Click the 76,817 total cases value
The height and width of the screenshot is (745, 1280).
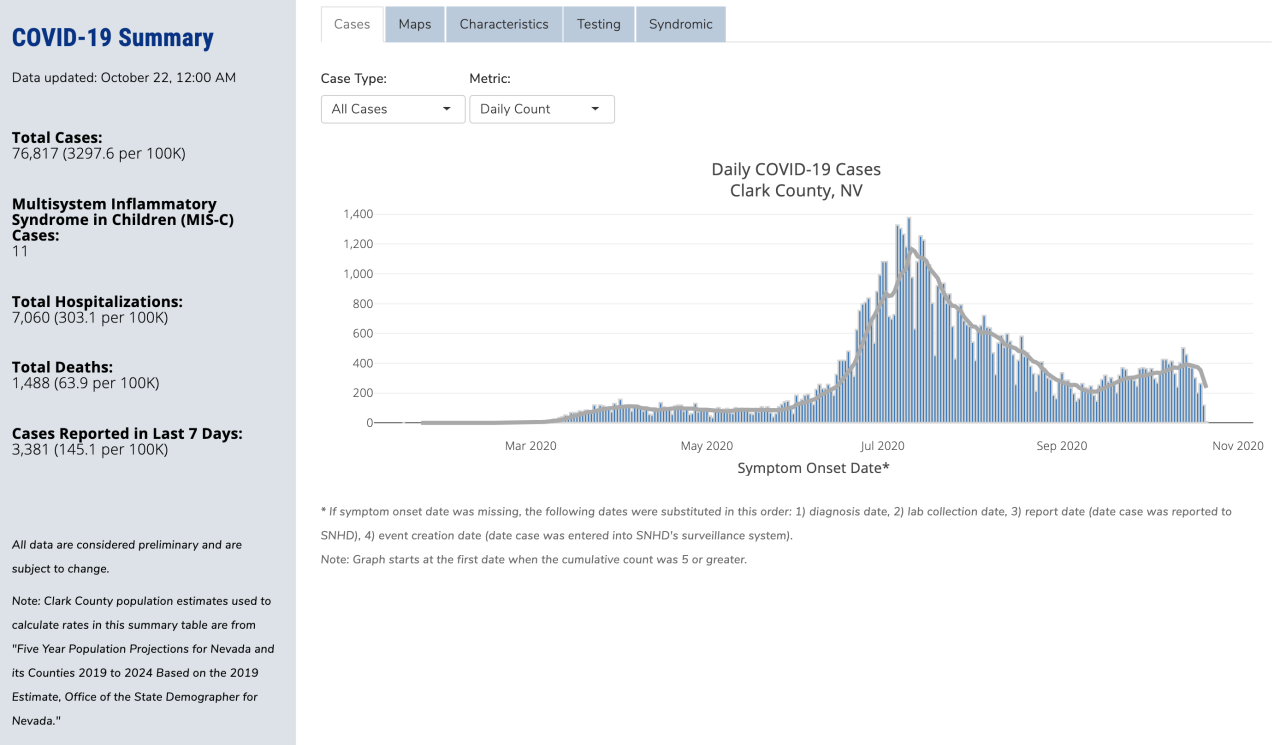pyautogui.click(x=99, y=154)
